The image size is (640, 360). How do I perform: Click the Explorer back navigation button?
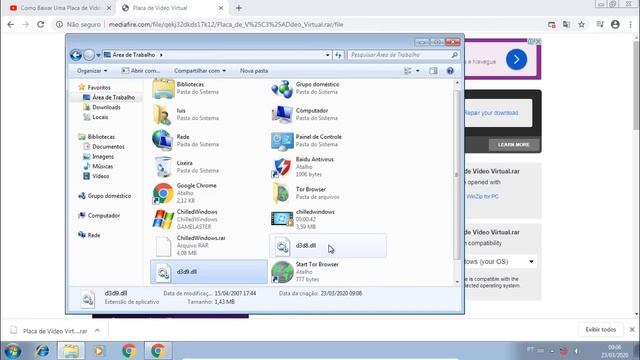[x=76, y=55]
